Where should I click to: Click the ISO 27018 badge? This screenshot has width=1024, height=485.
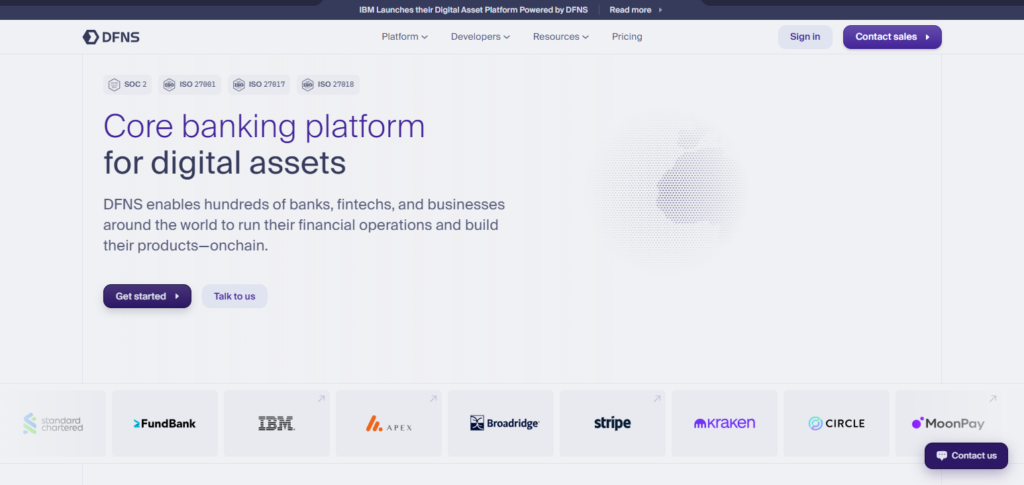tap(328, 85)
